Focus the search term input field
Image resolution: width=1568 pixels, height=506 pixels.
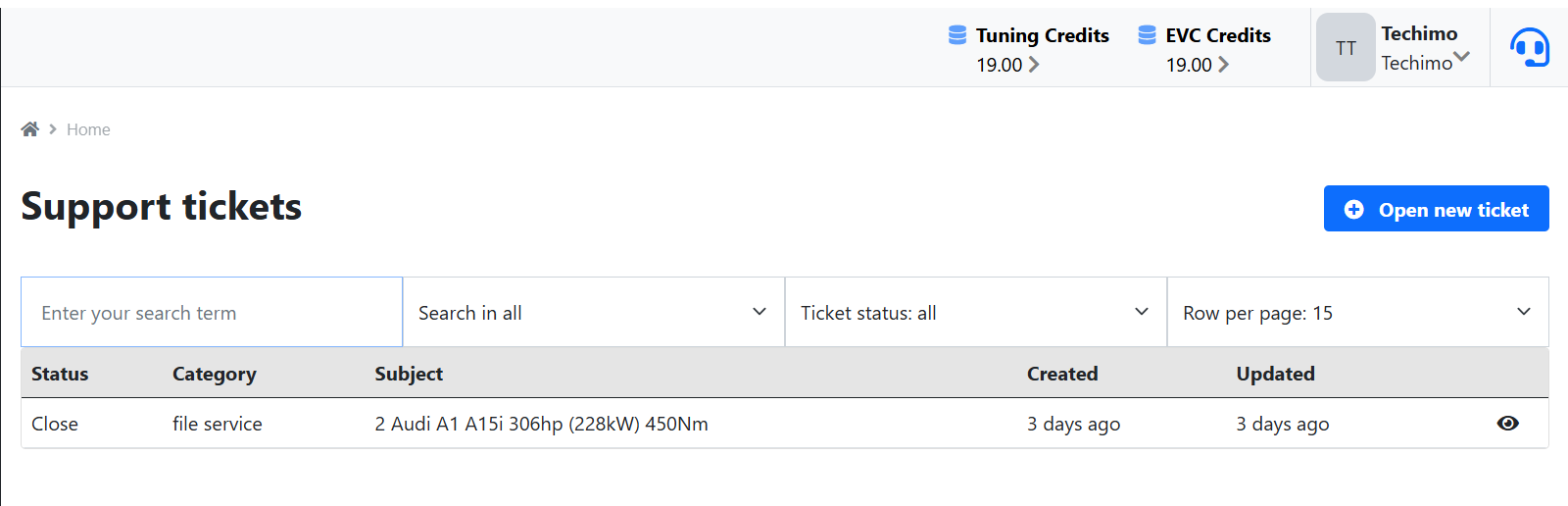coord(212,313)
